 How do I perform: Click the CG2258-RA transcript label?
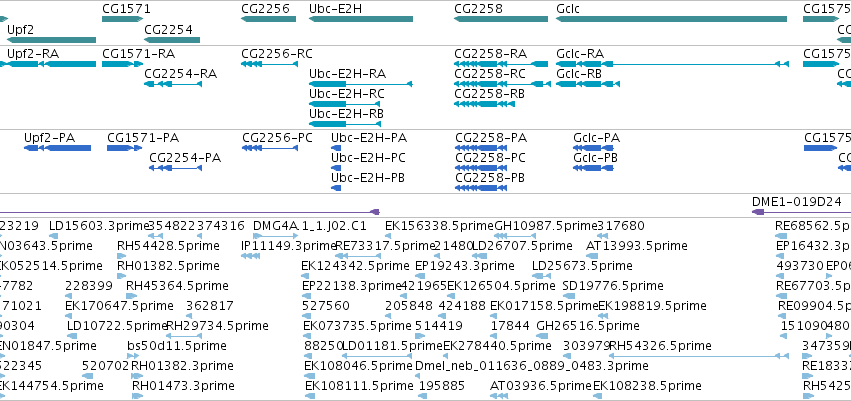pos(491,54)
